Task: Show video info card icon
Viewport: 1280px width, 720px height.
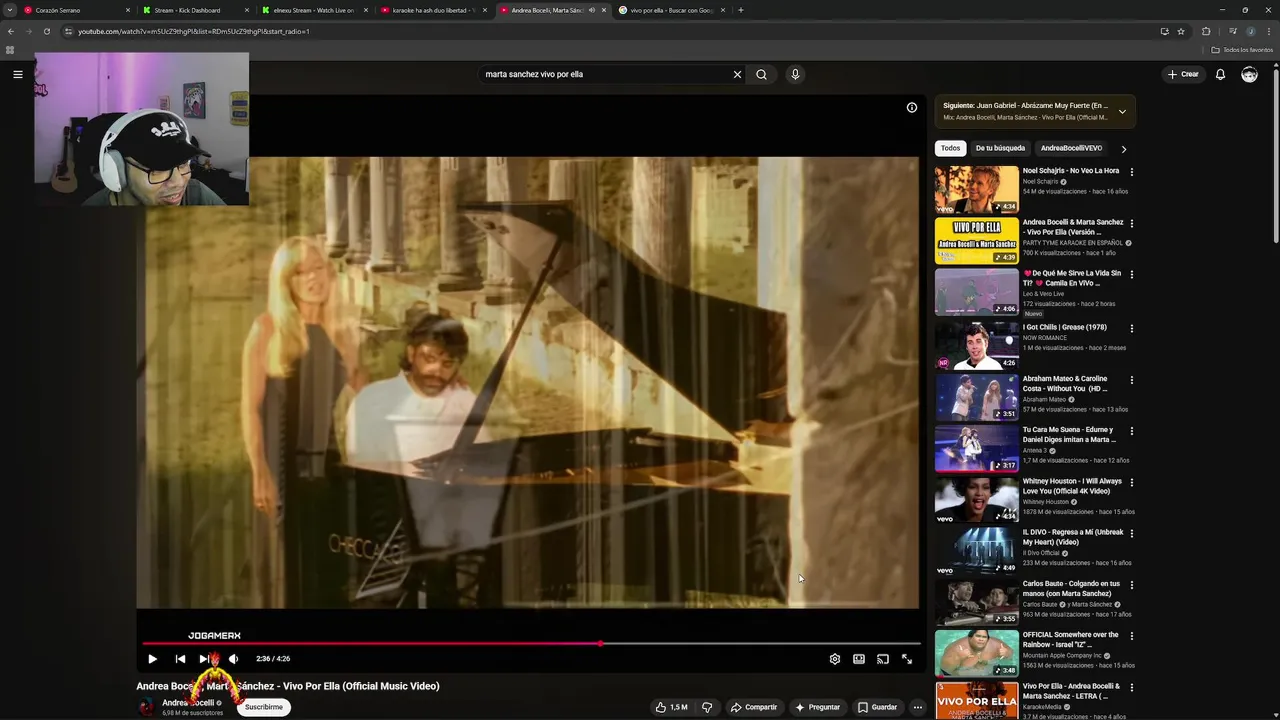Action: pyautogui.click(x=912, y=107)
